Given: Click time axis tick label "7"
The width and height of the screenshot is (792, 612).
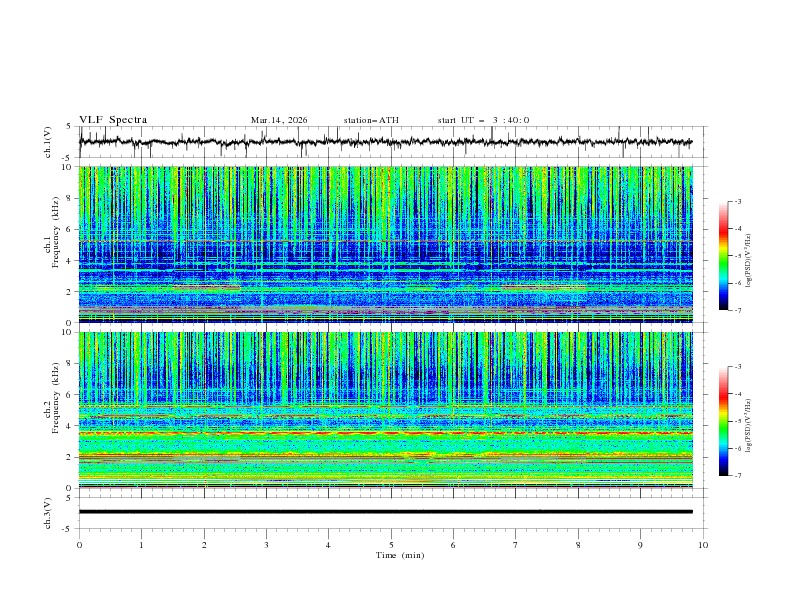Looking at the screenshot, I should (516, 545).
